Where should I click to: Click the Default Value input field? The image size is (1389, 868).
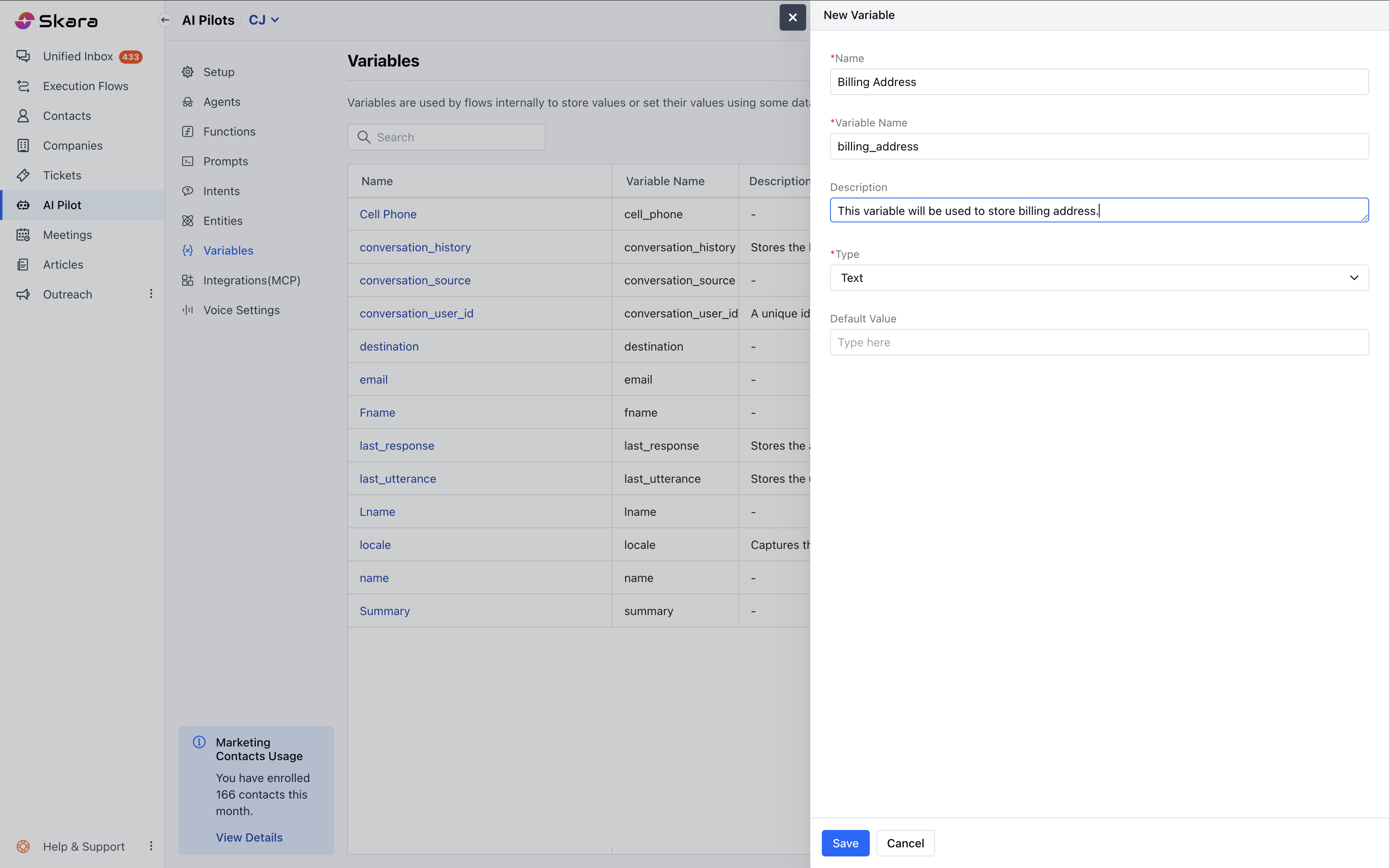pyautogui.click(x=1098, y=342)
